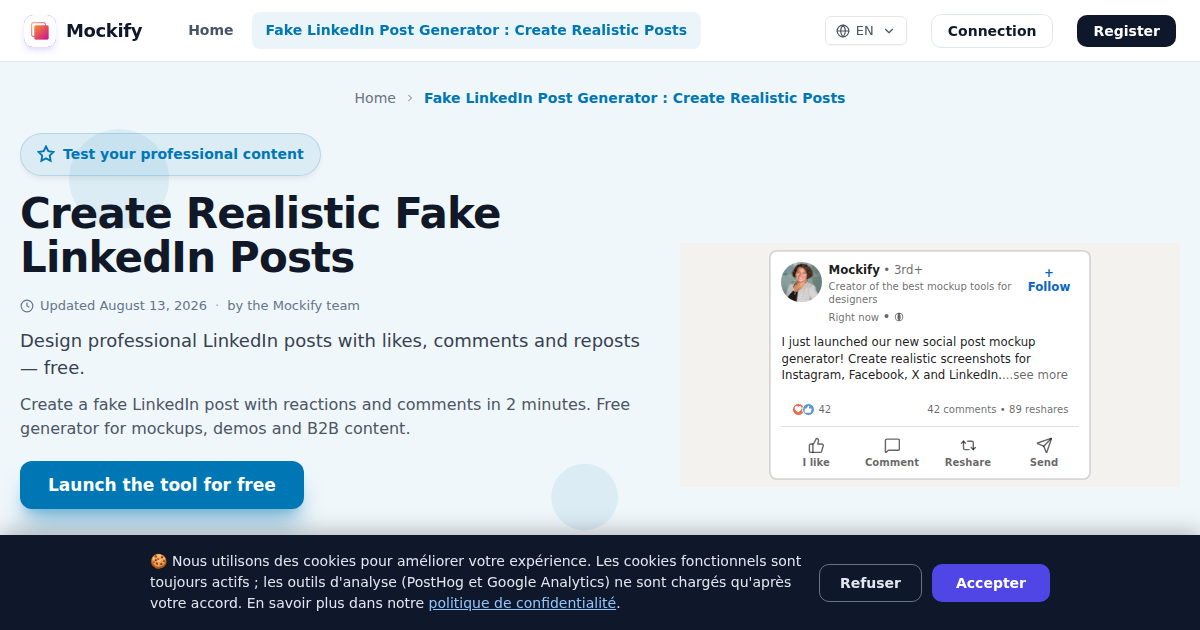The height and width of the screenshot is (630, 1200).
Task: Accept cookies with Accepter button
Action: click(x=991, y=583)
